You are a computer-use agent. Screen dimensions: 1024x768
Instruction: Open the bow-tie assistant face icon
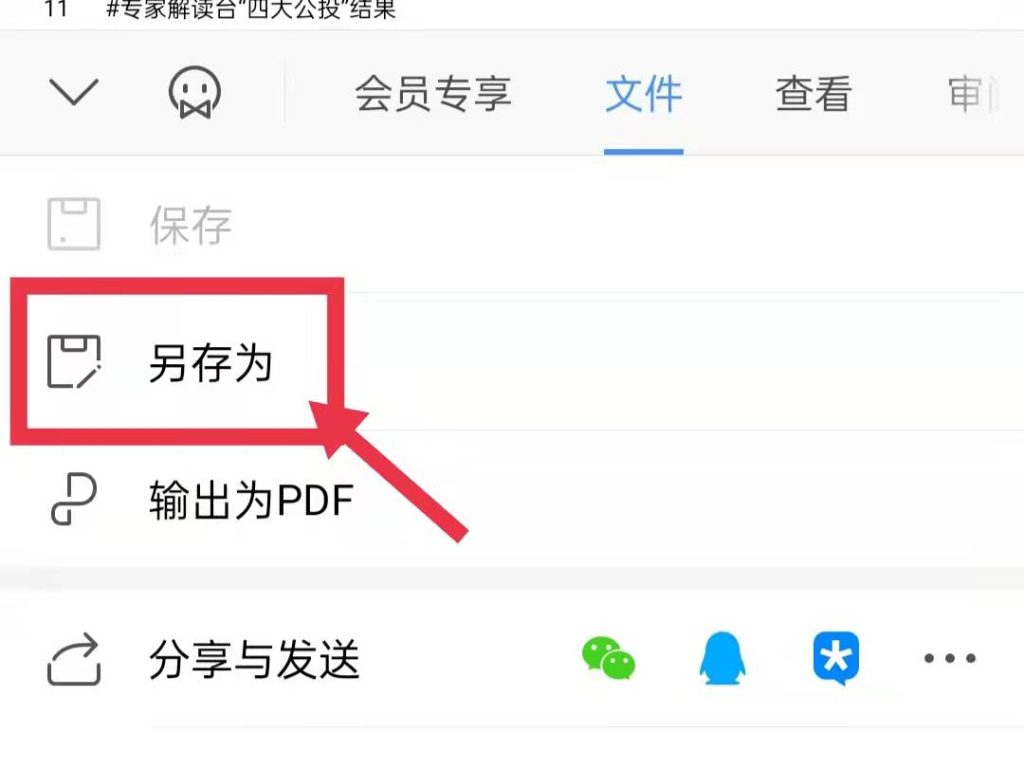[195, 93]
